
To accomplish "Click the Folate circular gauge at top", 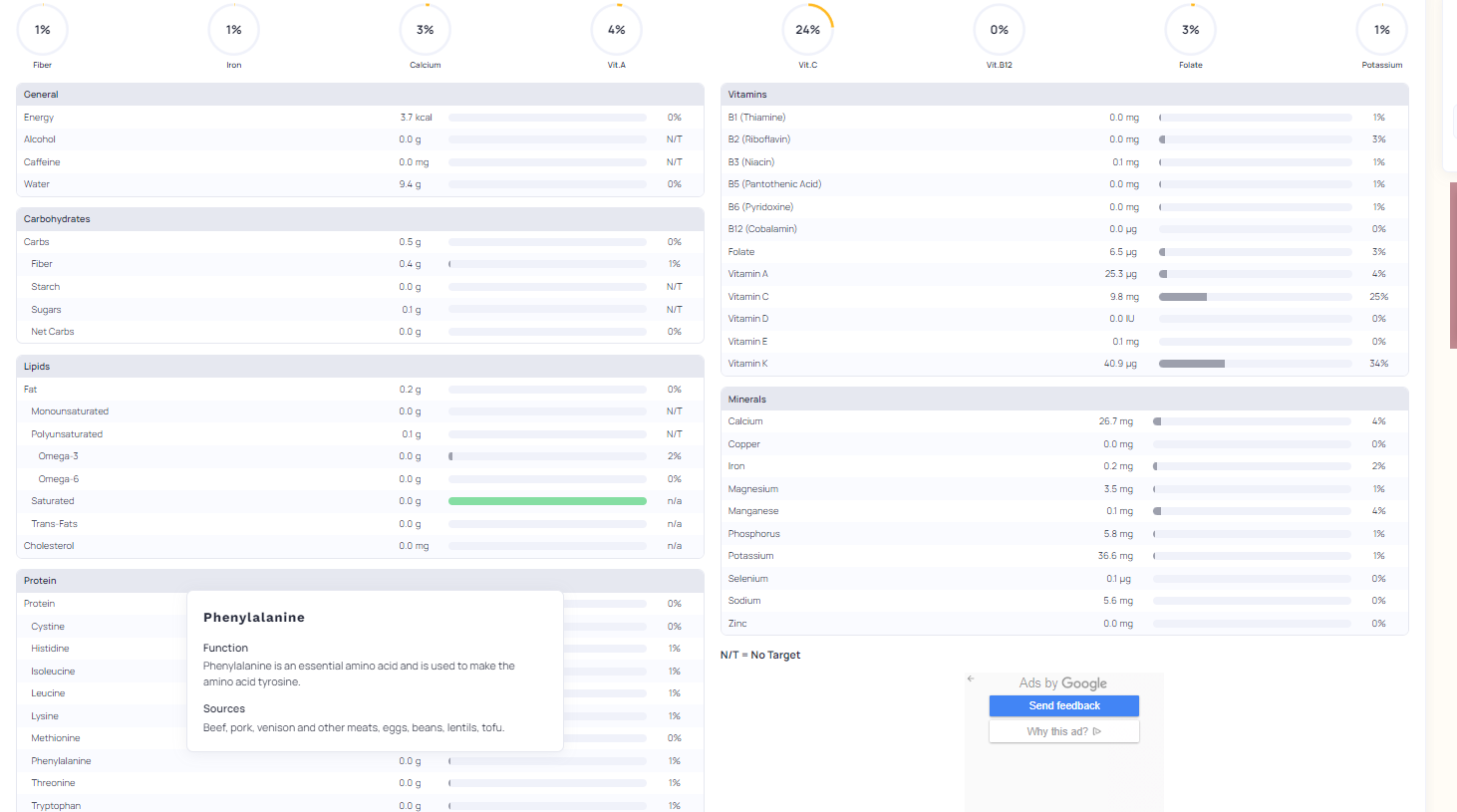I will (x=1191, y=30).
